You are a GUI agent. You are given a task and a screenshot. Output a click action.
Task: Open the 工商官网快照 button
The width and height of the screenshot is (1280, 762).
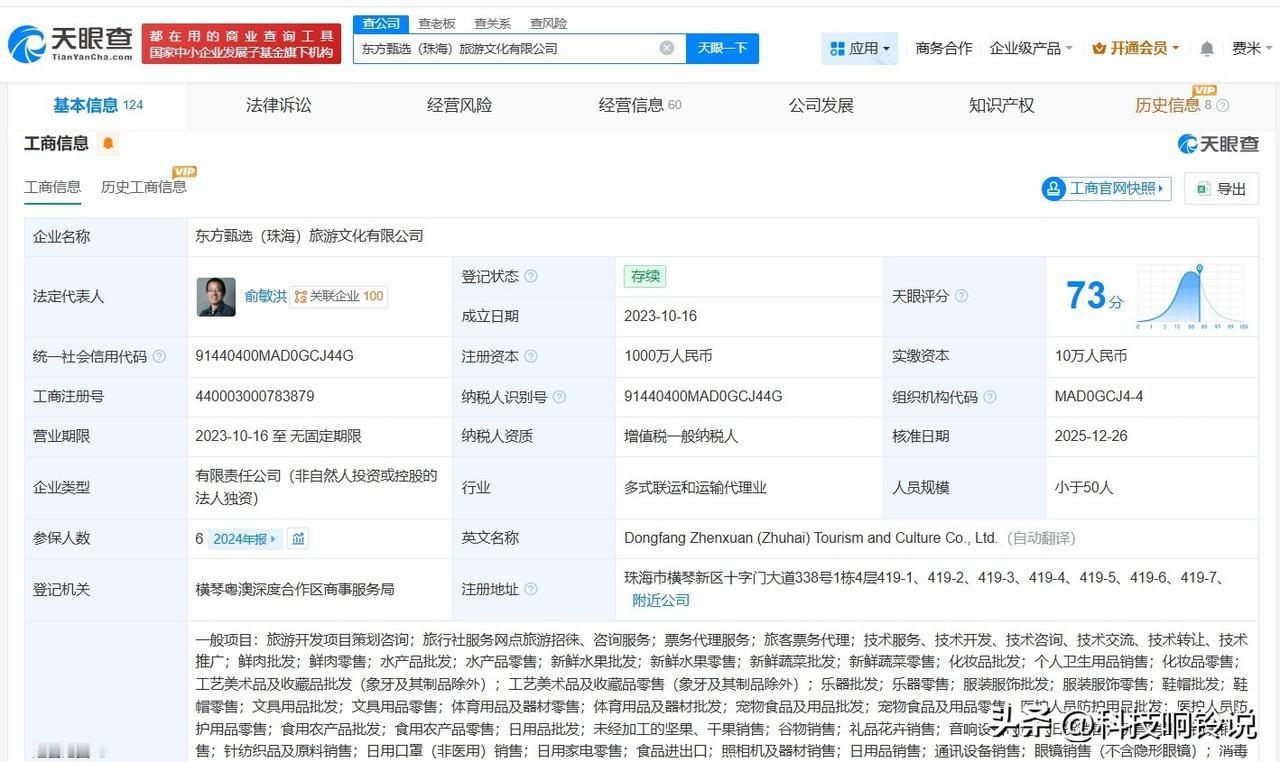coord(1107,188)
